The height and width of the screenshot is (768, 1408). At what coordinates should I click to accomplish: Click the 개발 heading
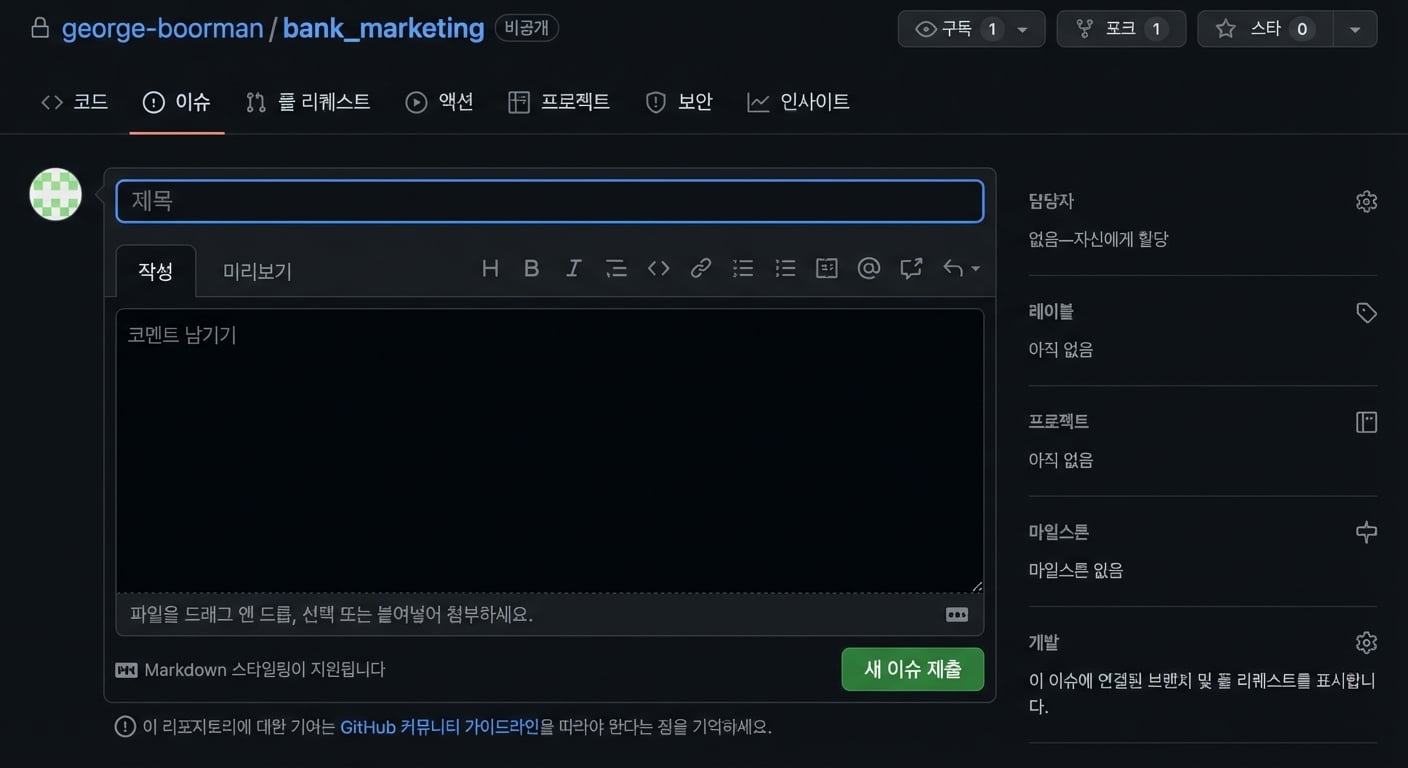point(1044,642)
